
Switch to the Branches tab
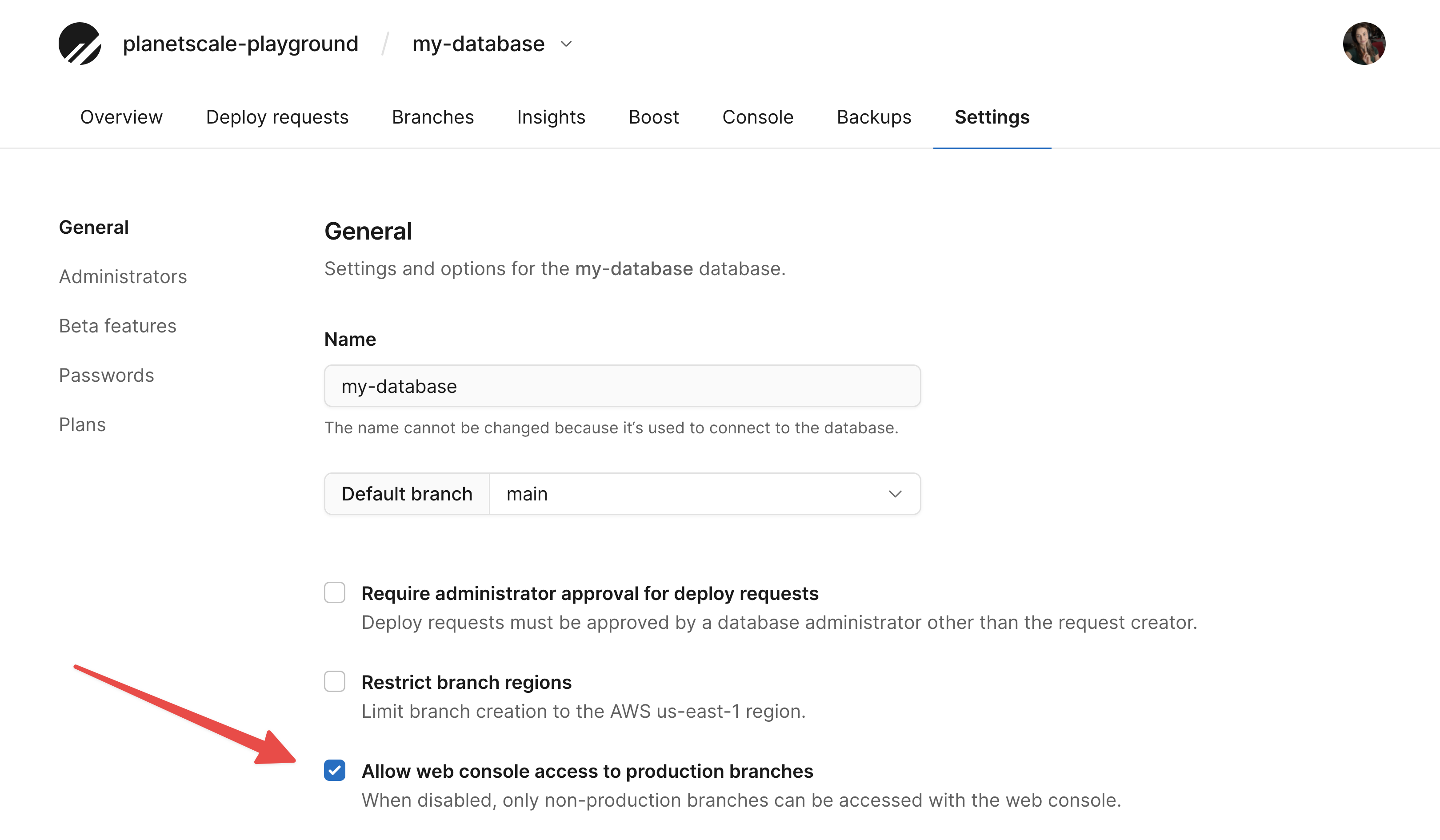pos(432,116)
